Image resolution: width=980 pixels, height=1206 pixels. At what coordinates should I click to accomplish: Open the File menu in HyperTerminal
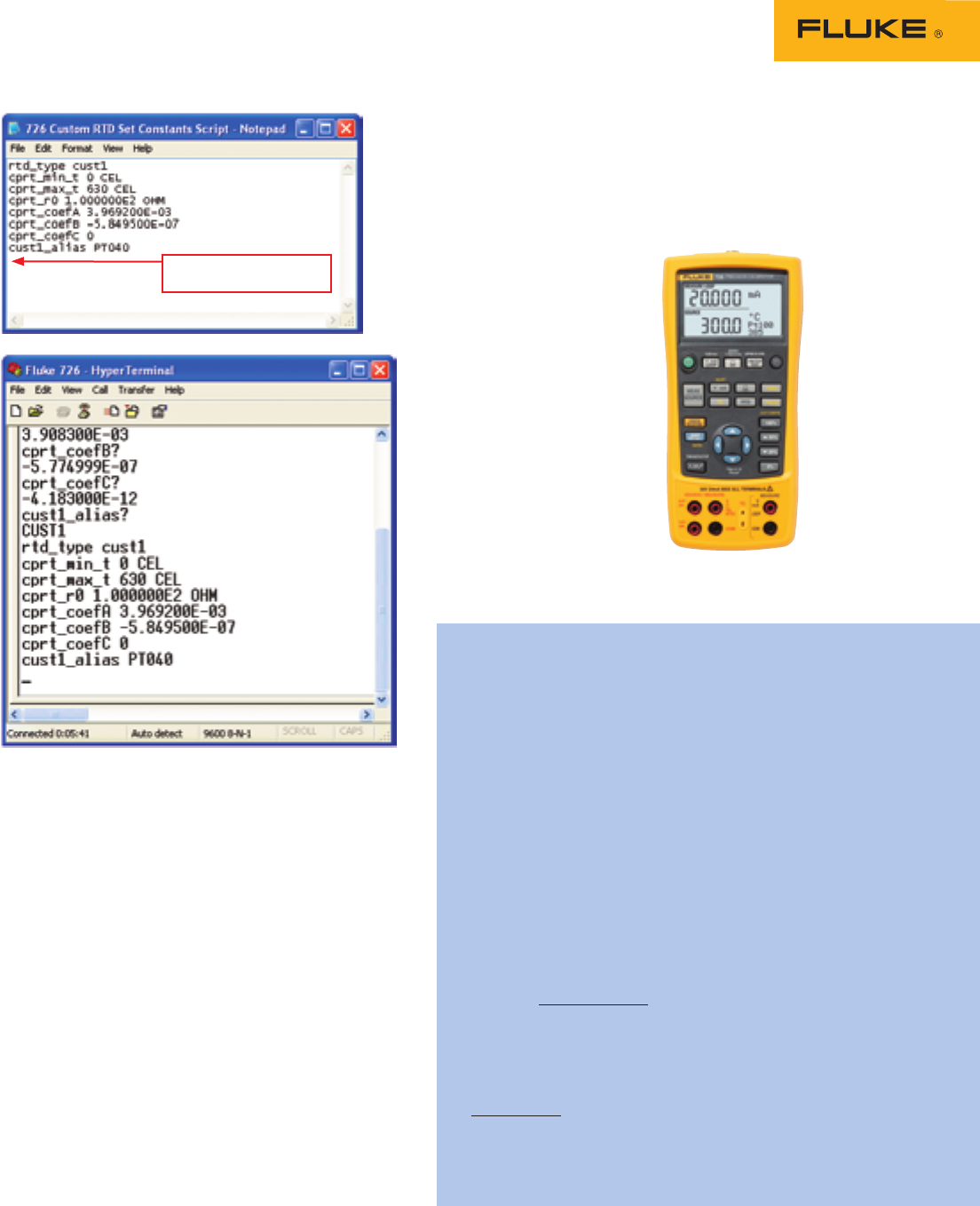(x=18, y=390)
